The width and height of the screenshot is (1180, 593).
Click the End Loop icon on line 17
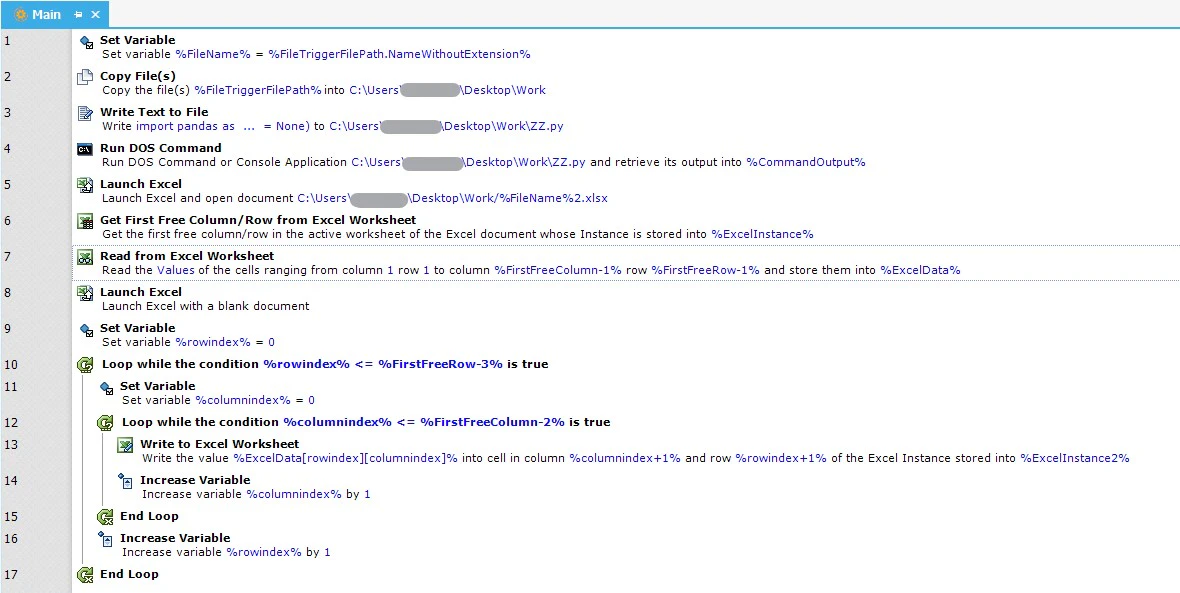(85, 575)
